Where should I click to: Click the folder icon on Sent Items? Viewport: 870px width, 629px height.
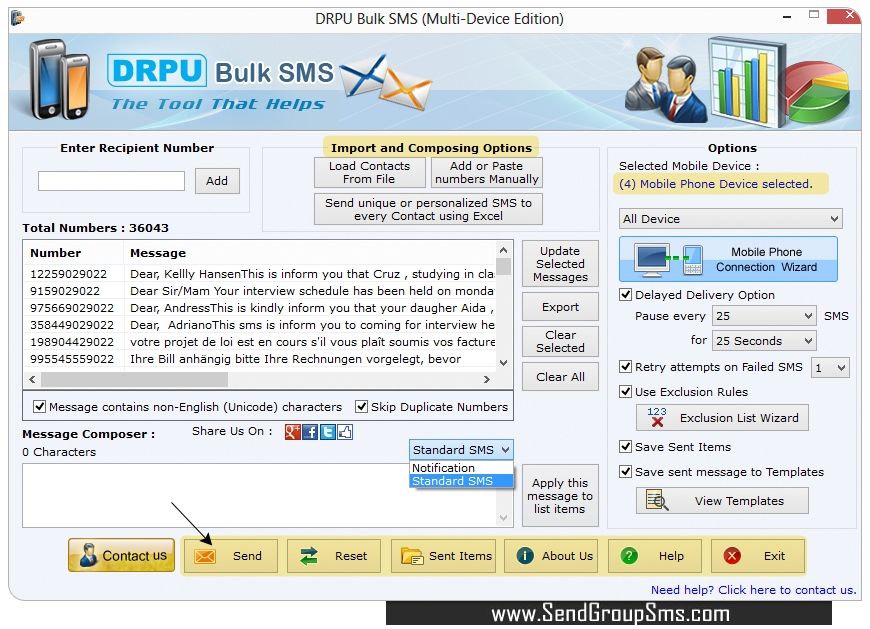(x=412, y=556)
